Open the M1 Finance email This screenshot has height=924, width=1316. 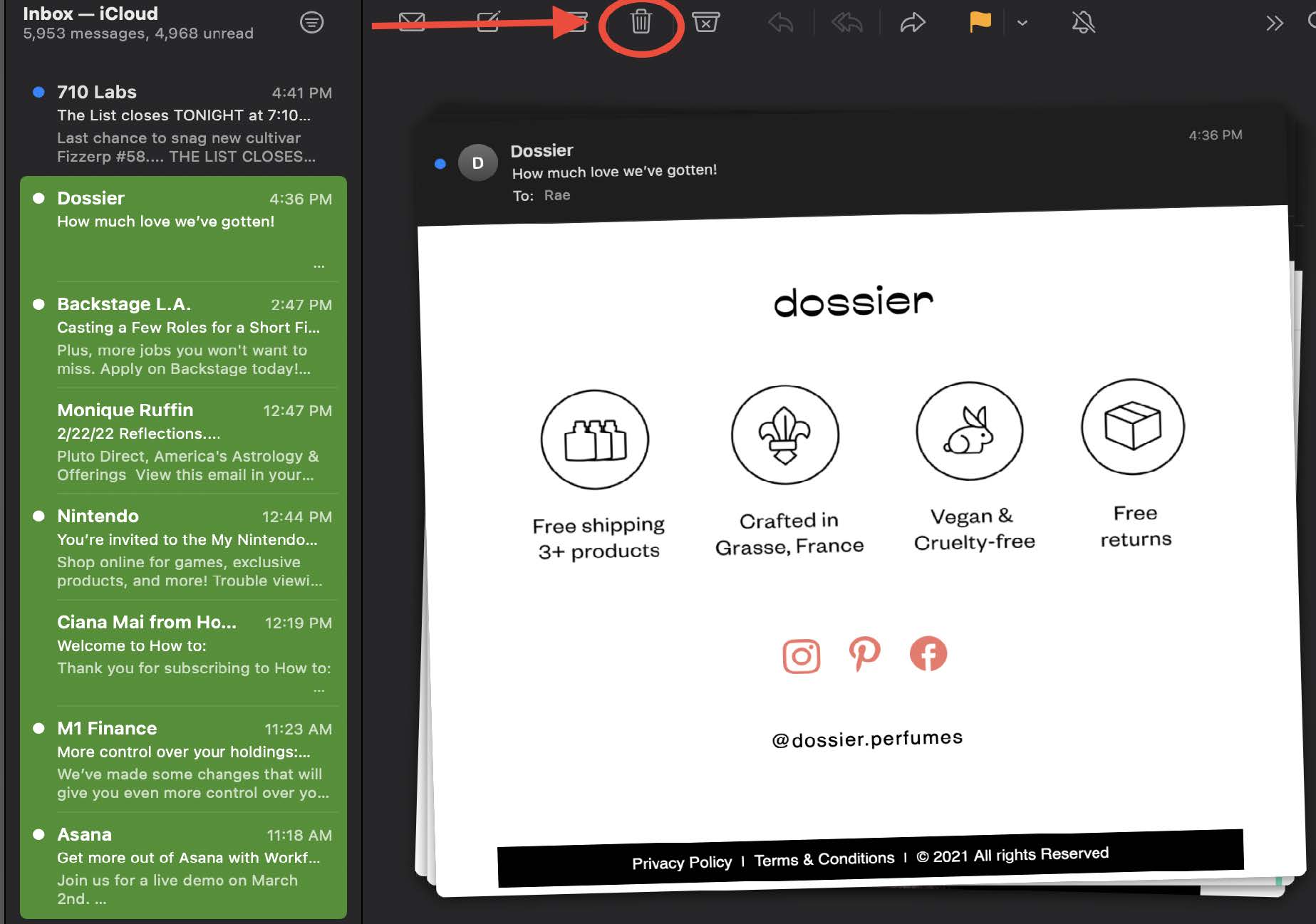point(184,759)
